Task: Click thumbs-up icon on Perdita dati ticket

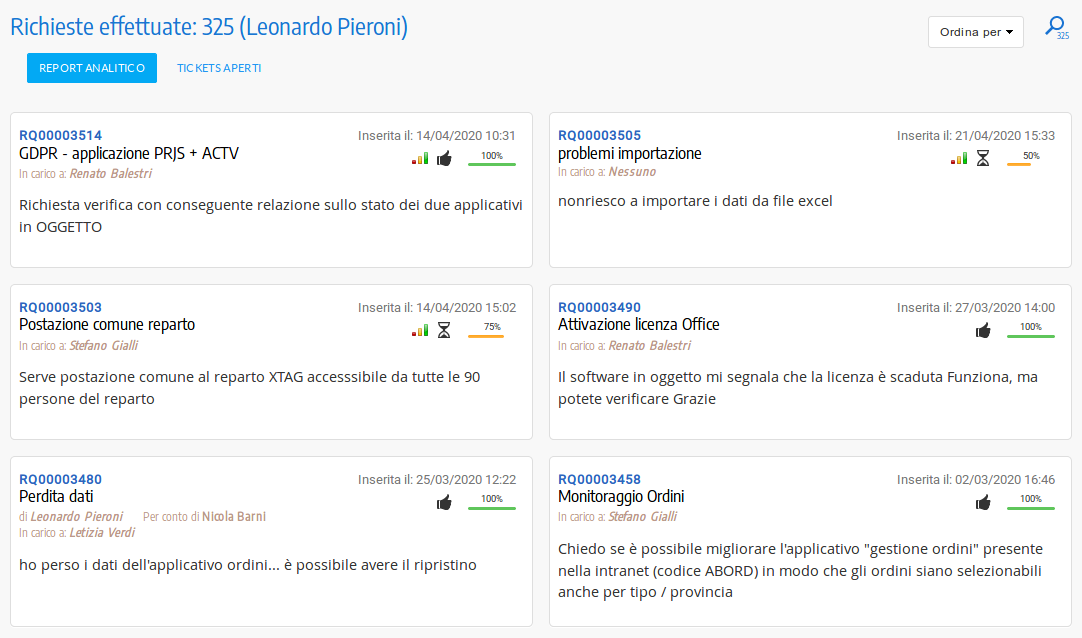Action: coord(445,502)
